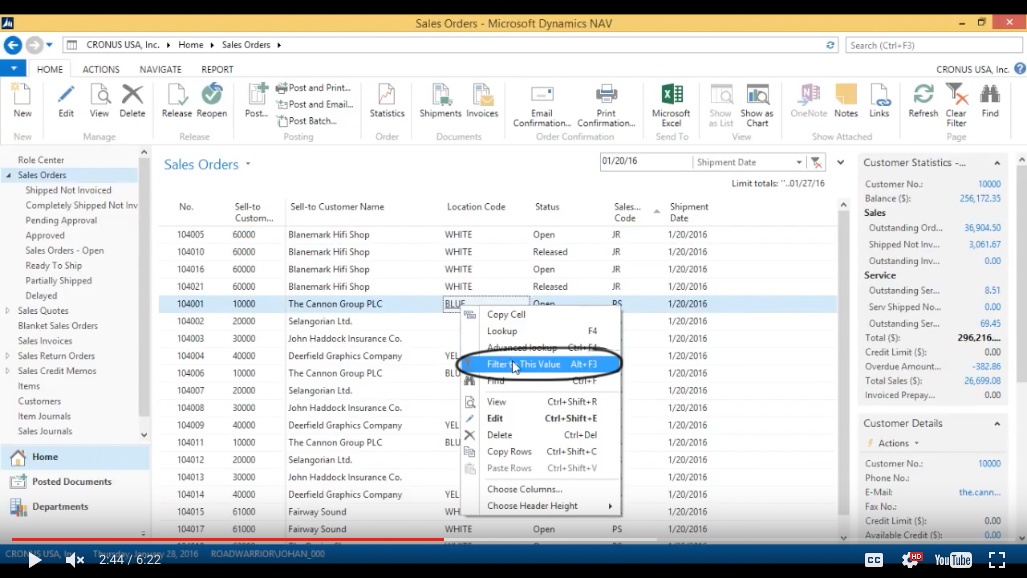Open the application menu dropdown button
The height and width of the screenshot is (578, 1027).
click(13, 68)
